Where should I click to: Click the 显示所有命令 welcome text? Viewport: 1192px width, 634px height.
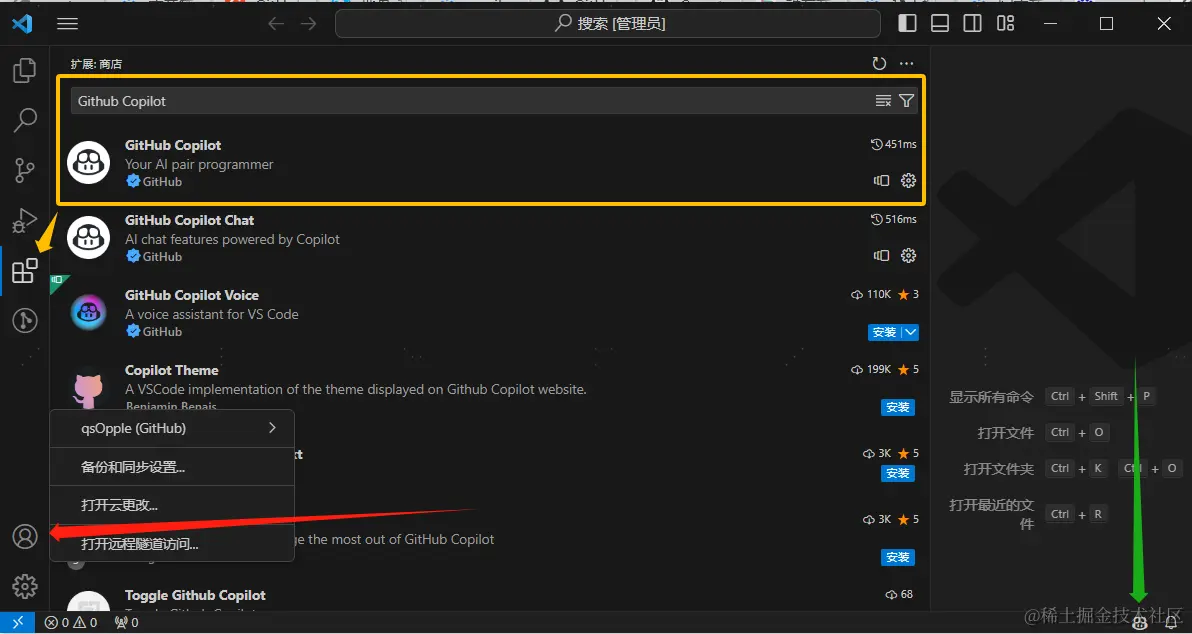tap(991, 397)
